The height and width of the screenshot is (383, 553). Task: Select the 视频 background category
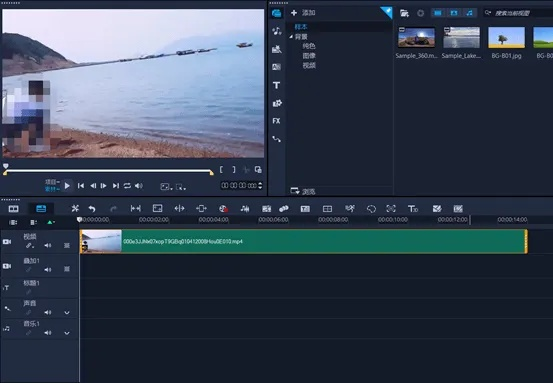tap(309, 65)
